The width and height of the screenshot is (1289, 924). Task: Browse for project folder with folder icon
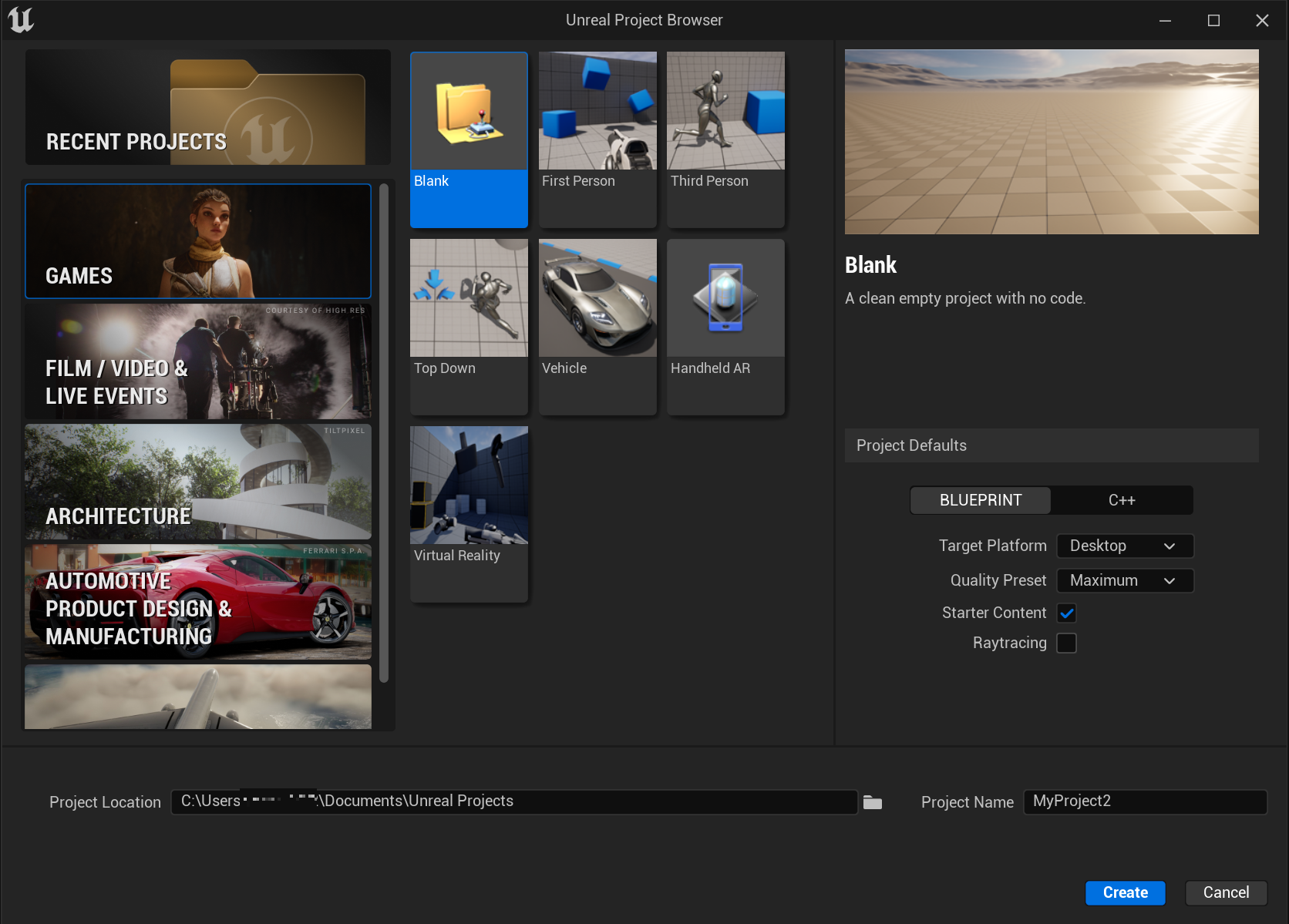coord(873,802)
